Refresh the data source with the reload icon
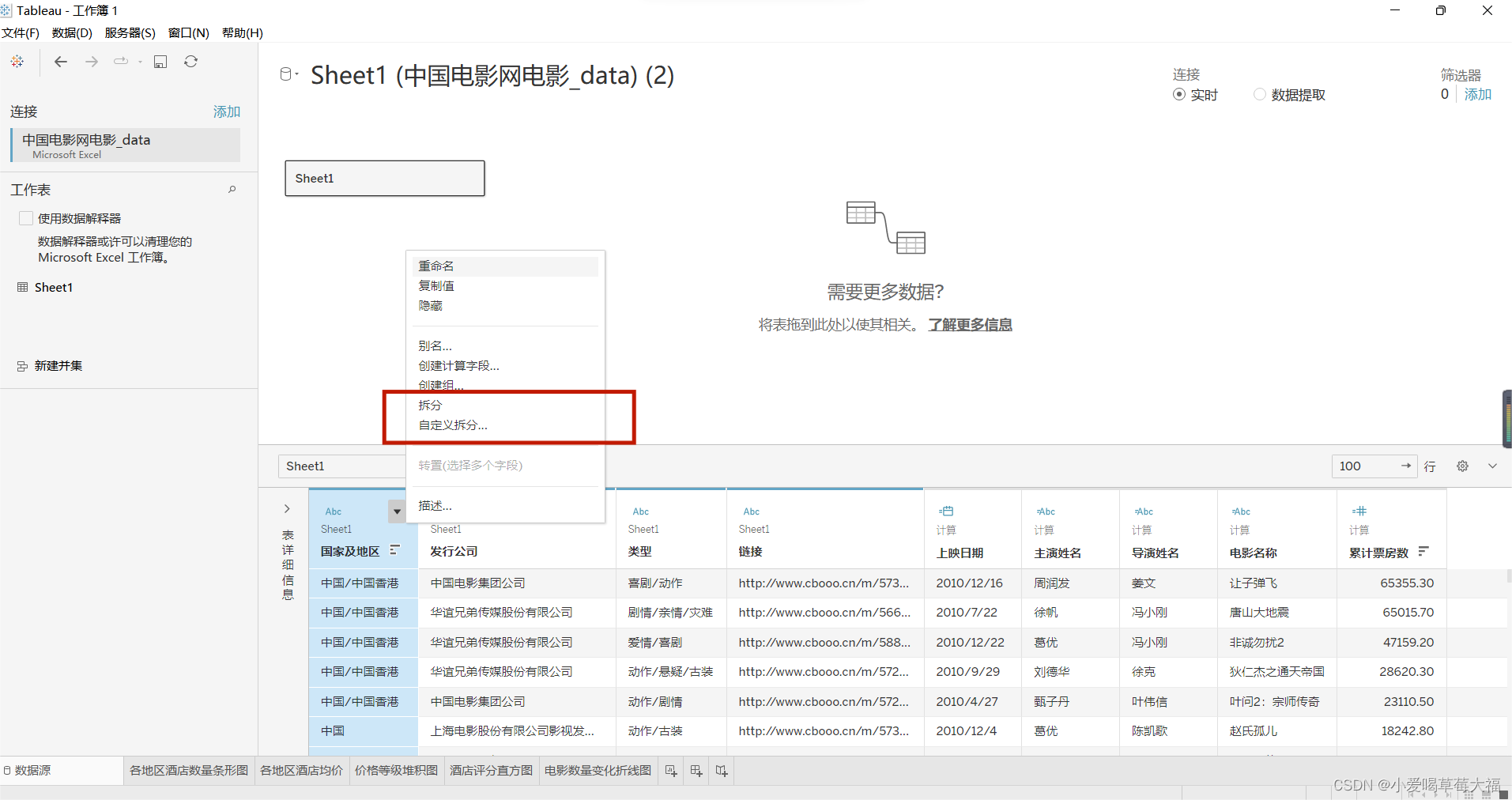1512x800 pixels. coord(191,62)
